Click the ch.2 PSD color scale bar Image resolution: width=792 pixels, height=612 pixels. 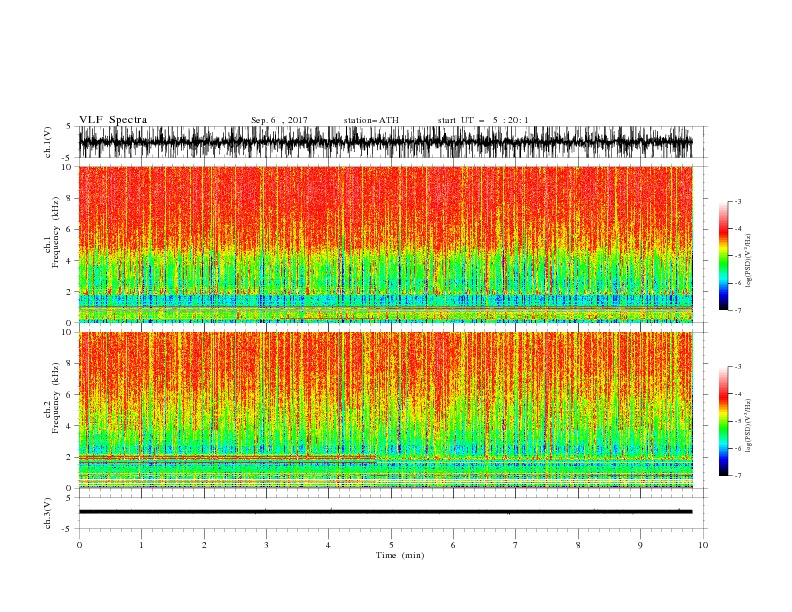tap(723, 421)
